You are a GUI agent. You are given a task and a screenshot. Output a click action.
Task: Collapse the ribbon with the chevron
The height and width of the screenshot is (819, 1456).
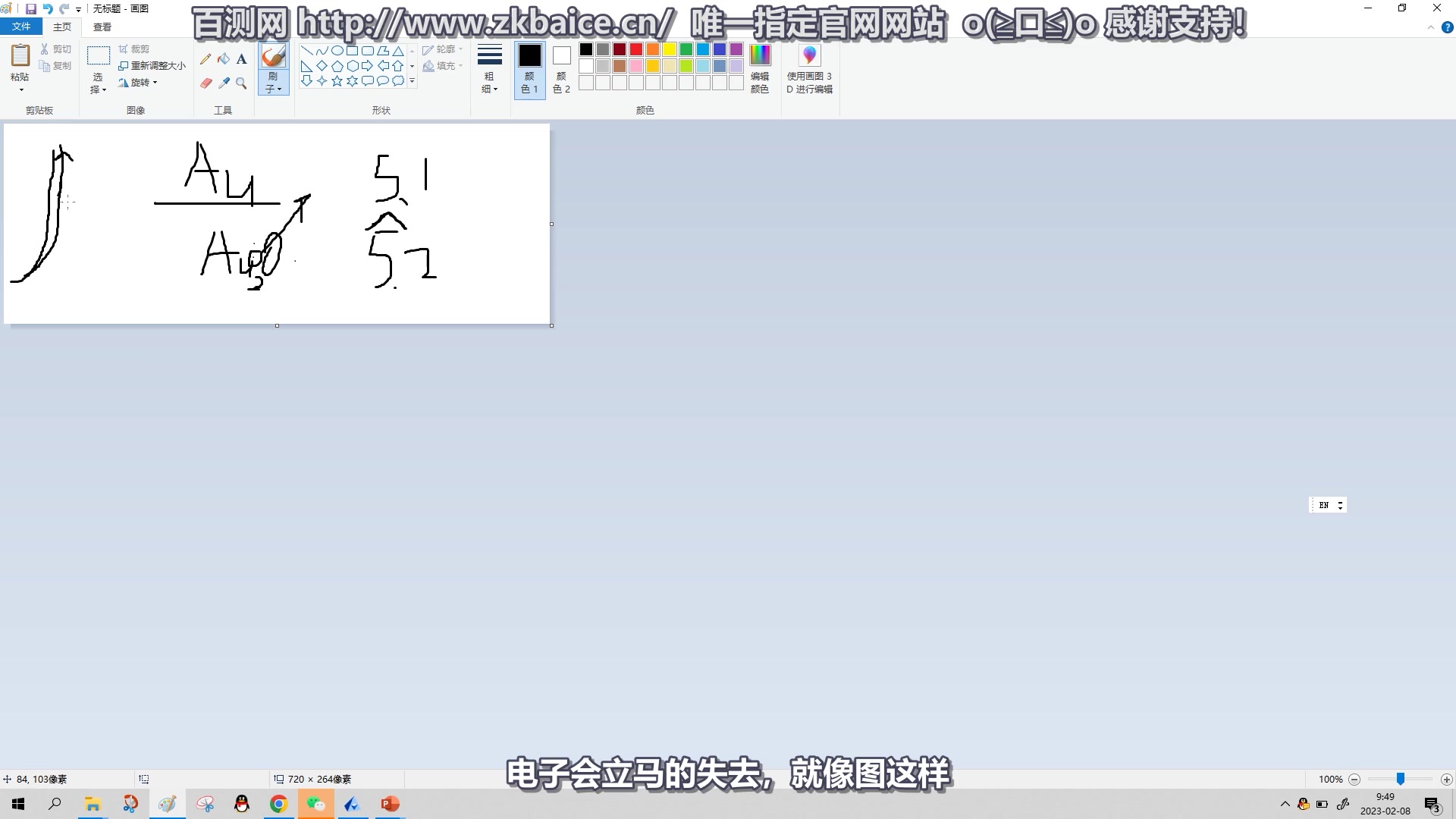pyautogui.click(x=1431, y=27)
